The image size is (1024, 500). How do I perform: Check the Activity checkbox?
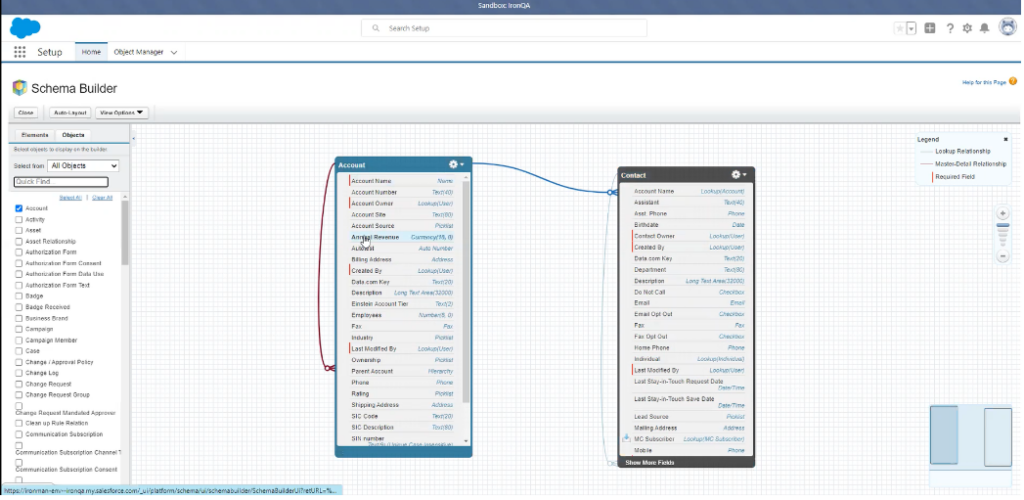tap(19, 219)
